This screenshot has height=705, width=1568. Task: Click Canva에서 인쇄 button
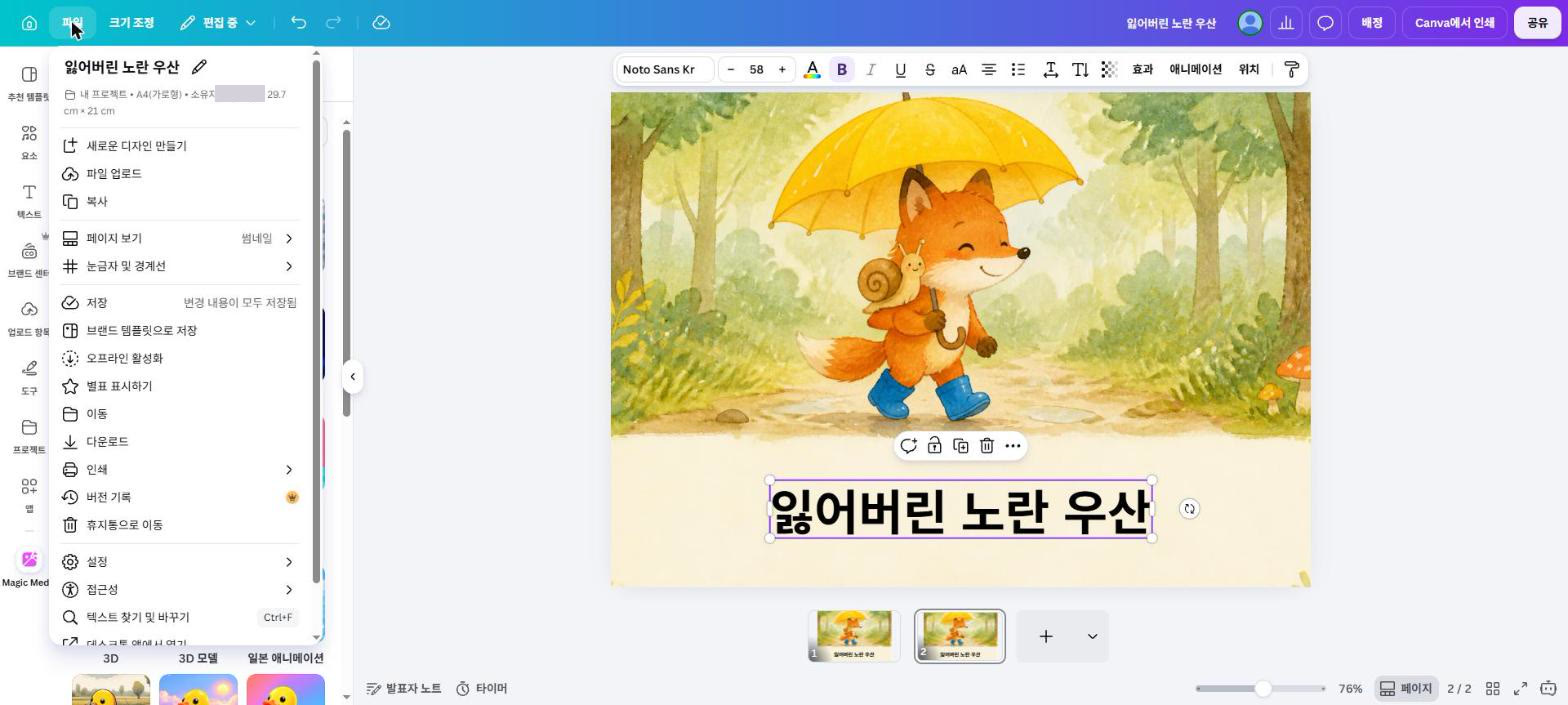(1454, 22)
